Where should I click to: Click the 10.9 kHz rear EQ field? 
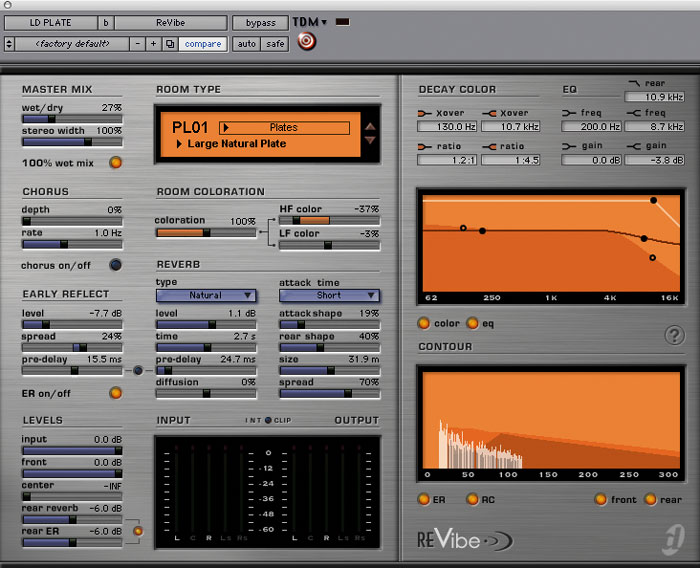pos(654,96)
